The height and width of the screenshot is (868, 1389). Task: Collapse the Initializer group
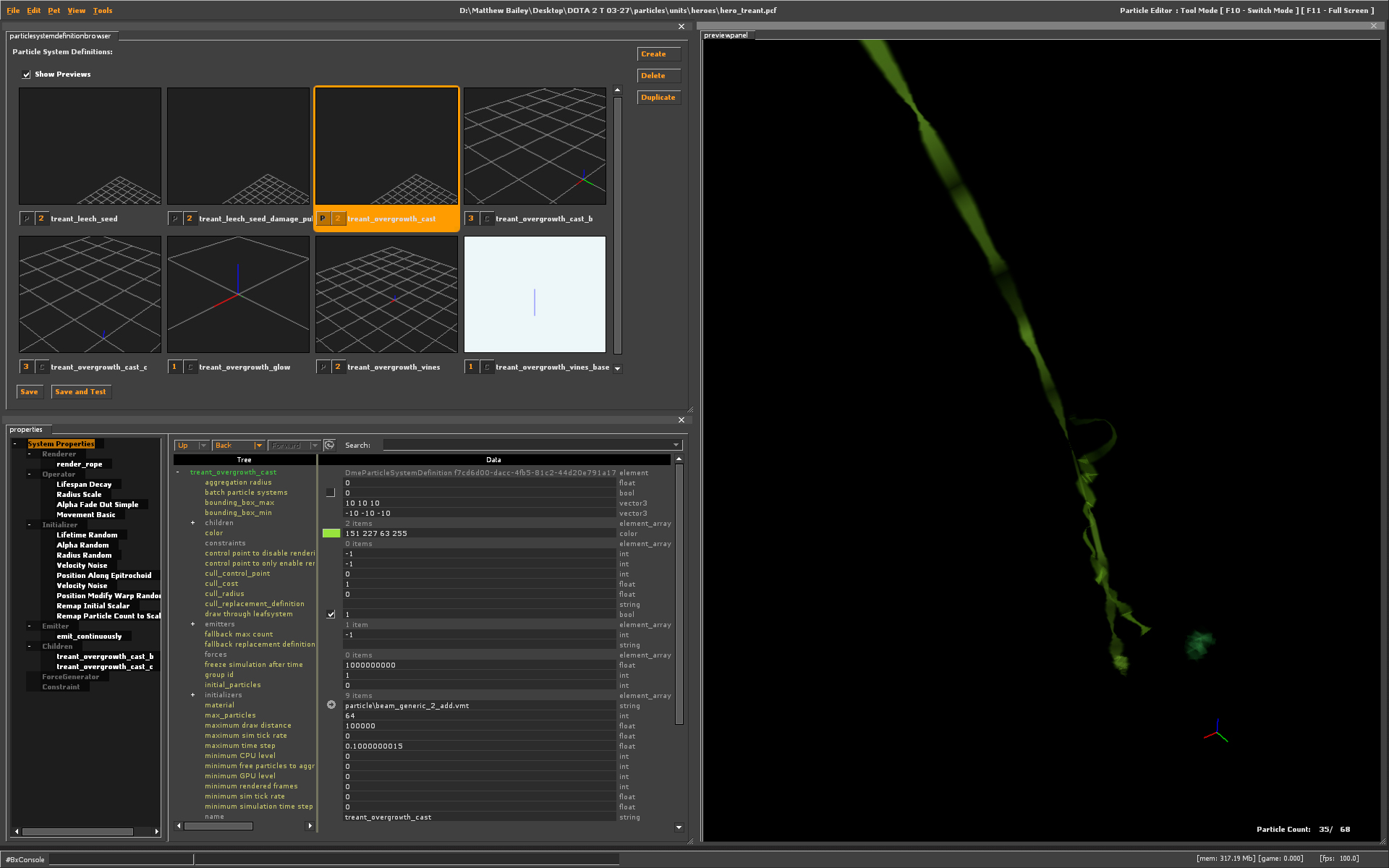tap(29, 525)
